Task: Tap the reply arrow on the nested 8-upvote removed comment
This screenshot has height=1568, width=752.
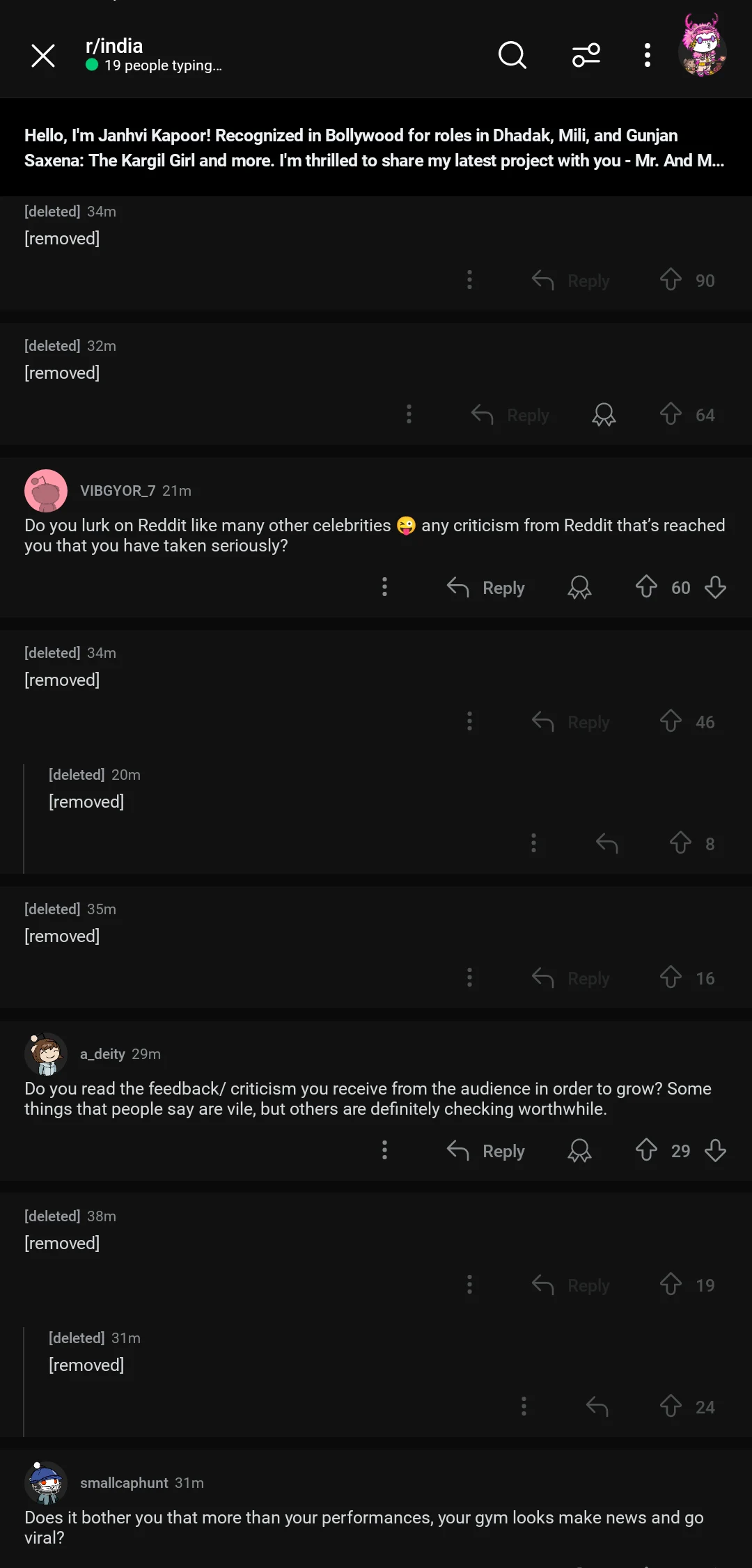Action: click(x=606, y=843)
